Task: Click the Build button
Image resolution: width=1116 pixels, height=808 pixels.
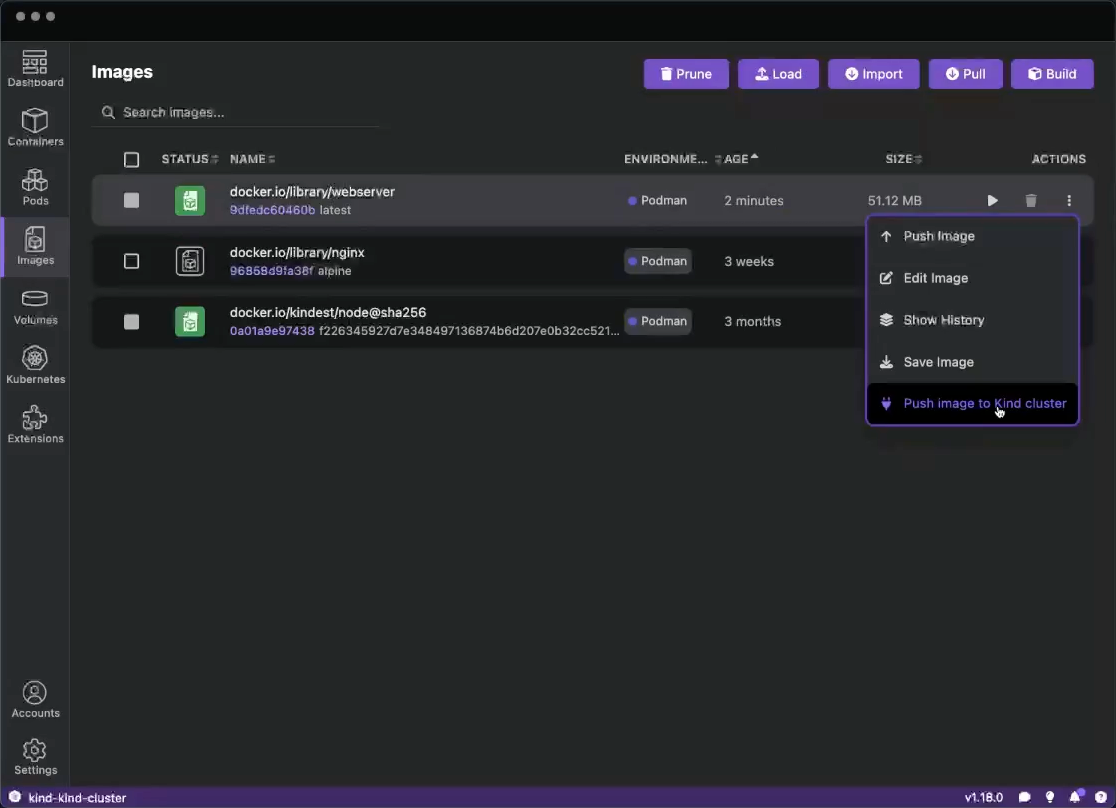Action: click(x=1052, y=74)
